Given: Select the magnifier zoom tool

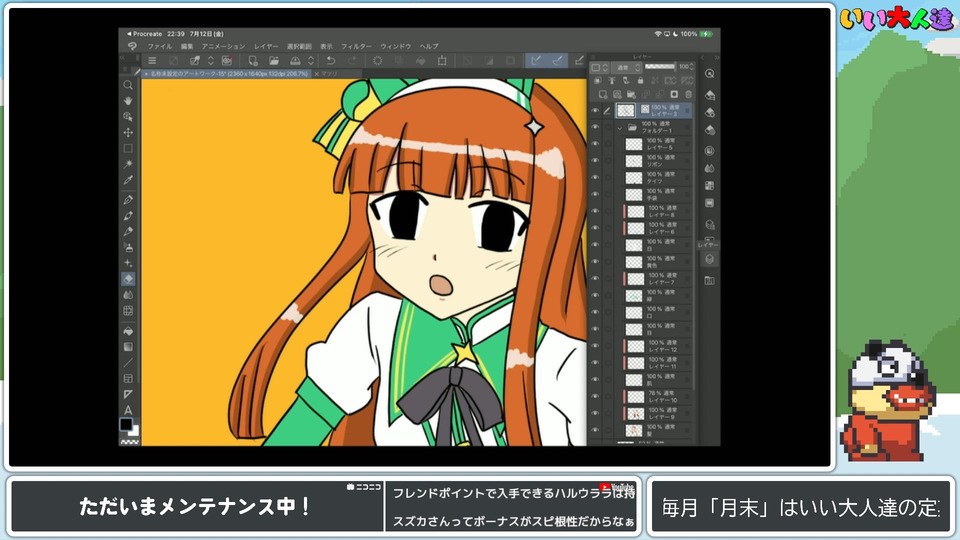Looking at the screenshot, I should [128, 85].
